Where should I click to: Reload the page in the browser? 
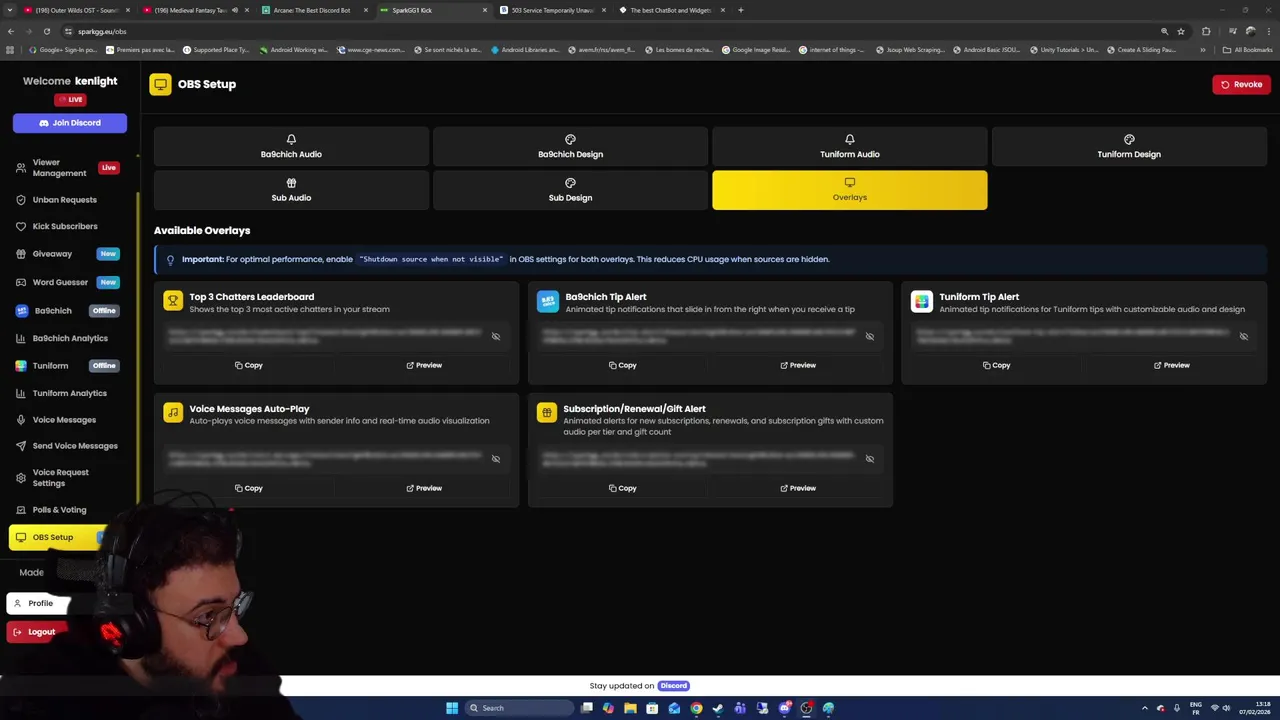click(x=46, y=31)
